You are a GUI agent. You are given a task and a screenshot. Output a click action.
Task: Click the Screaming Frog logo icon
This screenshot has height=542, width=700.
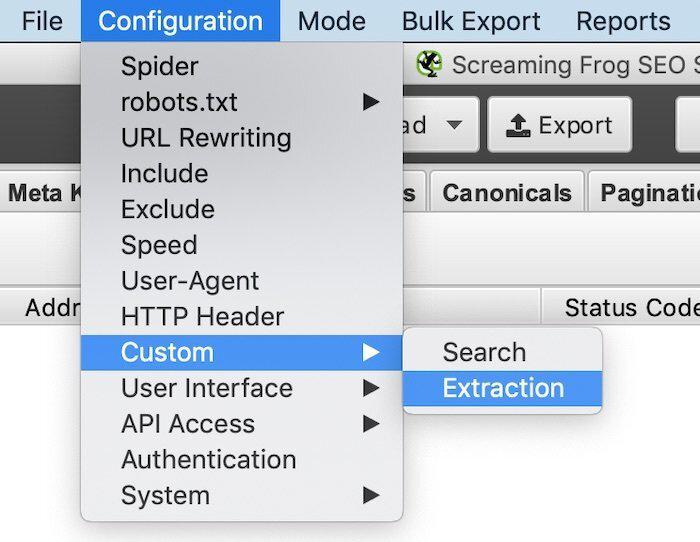[x=429, y=65]
